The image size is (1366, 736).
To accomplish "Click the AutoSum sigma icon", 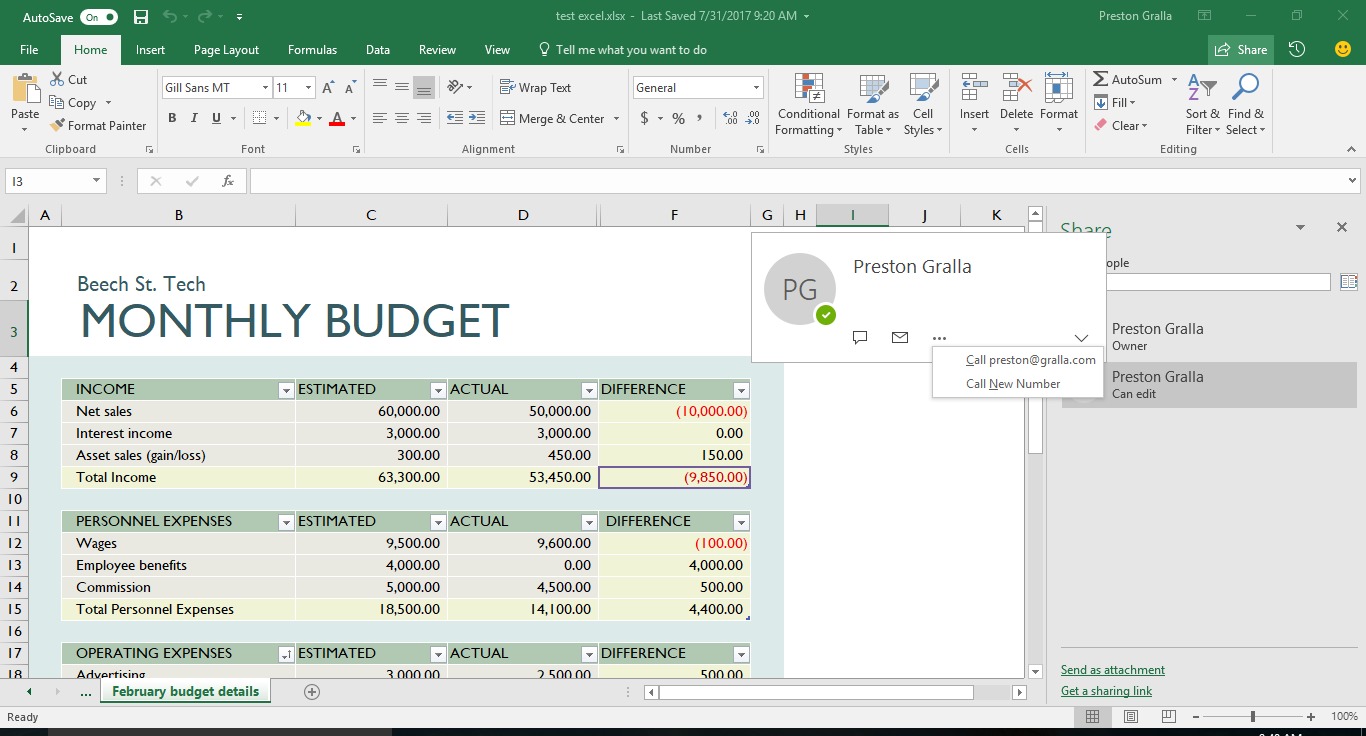I will click(x=1100, y=79).
